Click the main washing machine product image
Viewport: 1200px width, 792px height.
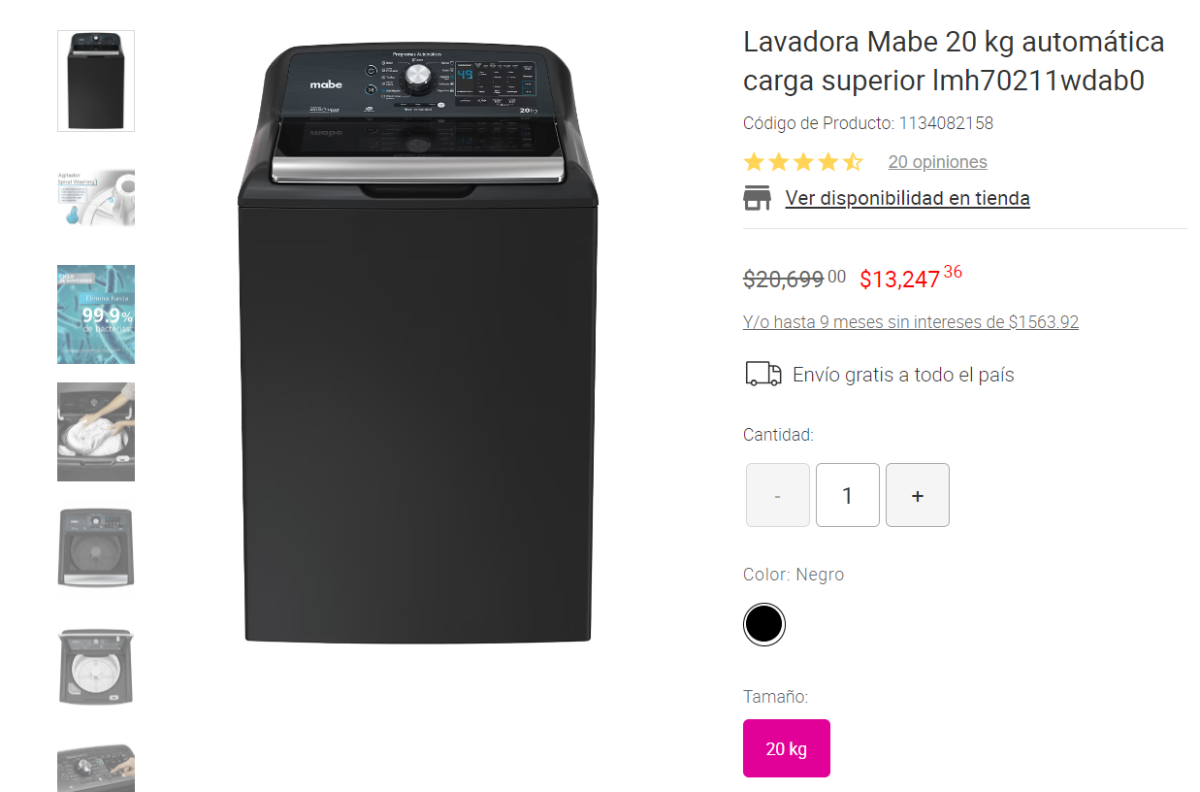point(418,344)
